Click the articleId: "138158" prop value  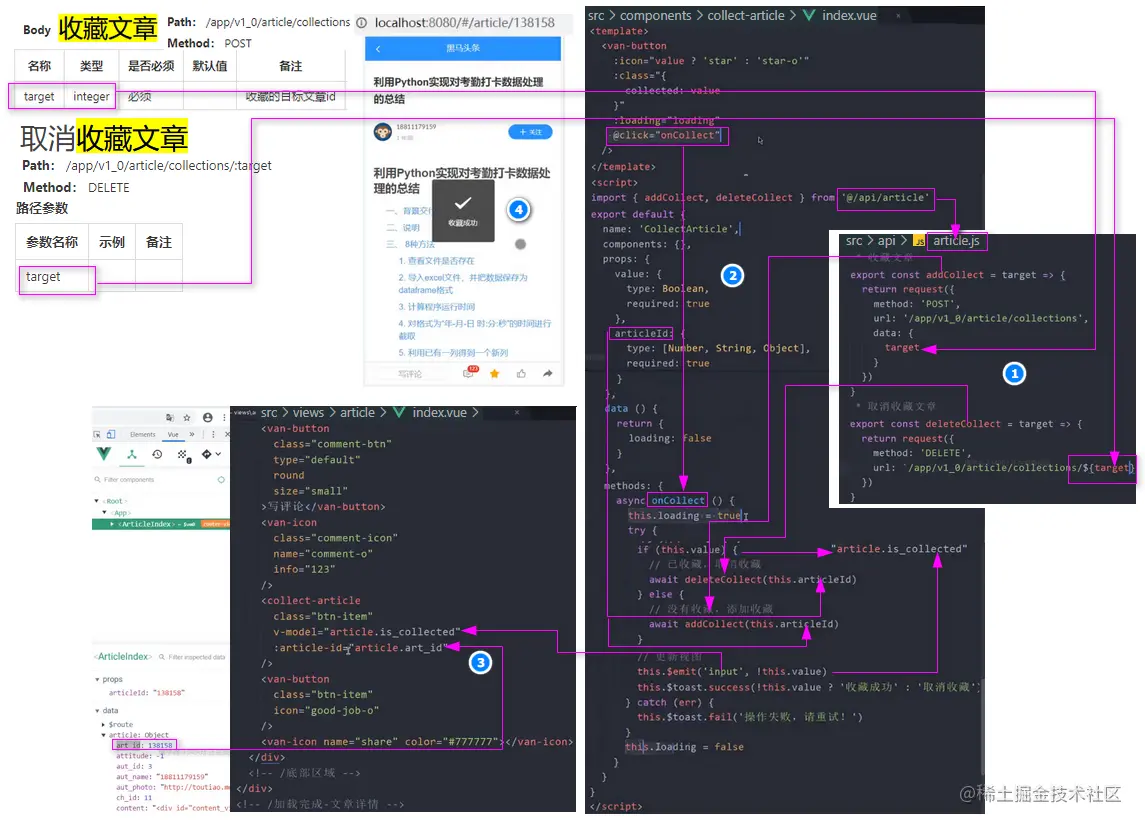point(147,693)
